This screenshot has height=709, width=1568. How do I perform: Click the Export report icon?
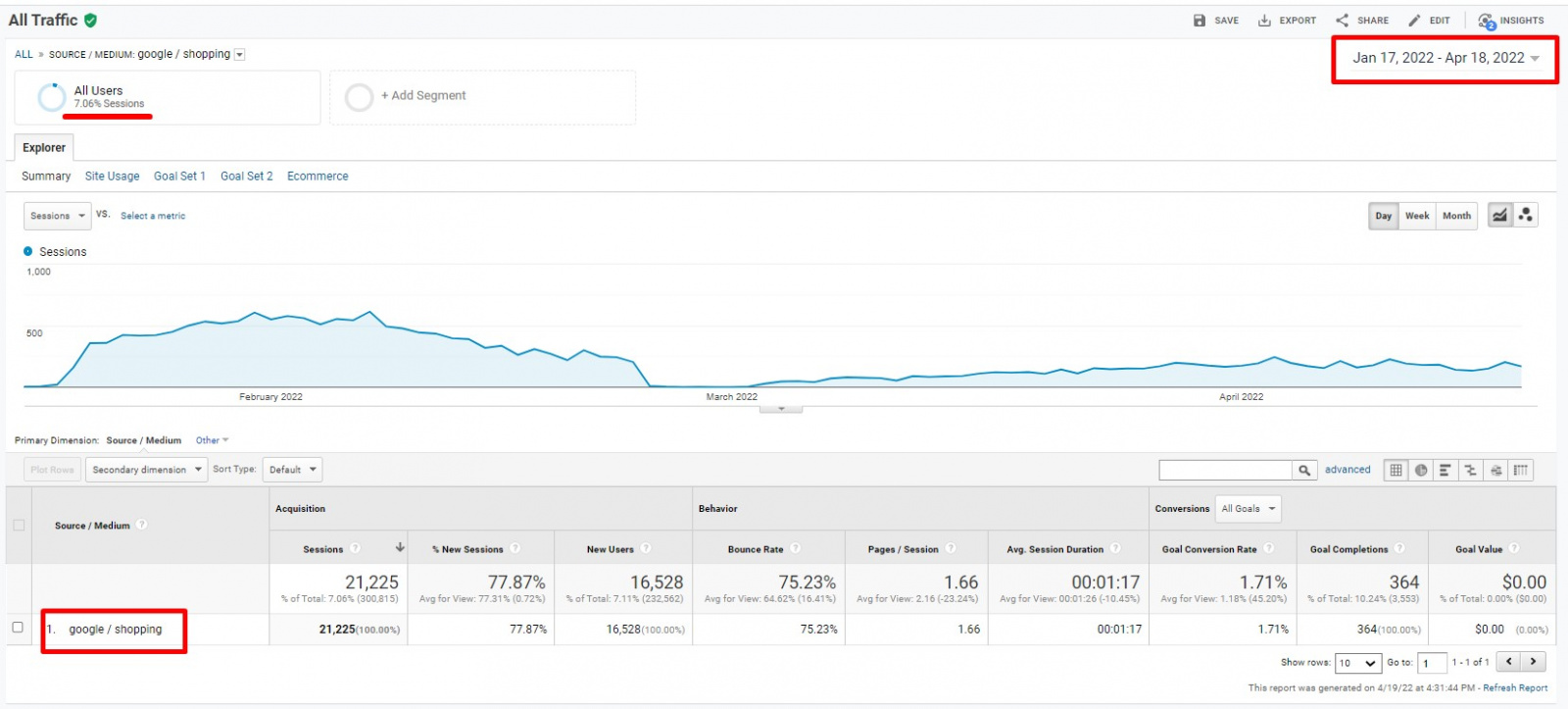(x=1265, y=21)
